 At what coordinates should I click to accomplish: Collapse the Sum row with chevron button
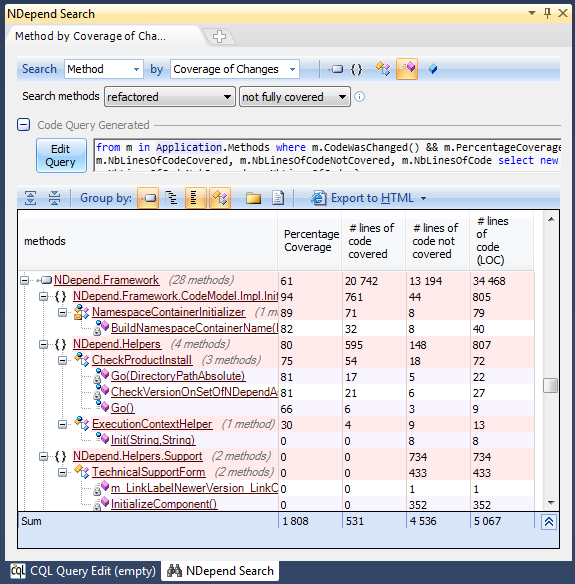pyautogui.click(x=549, y=522)
